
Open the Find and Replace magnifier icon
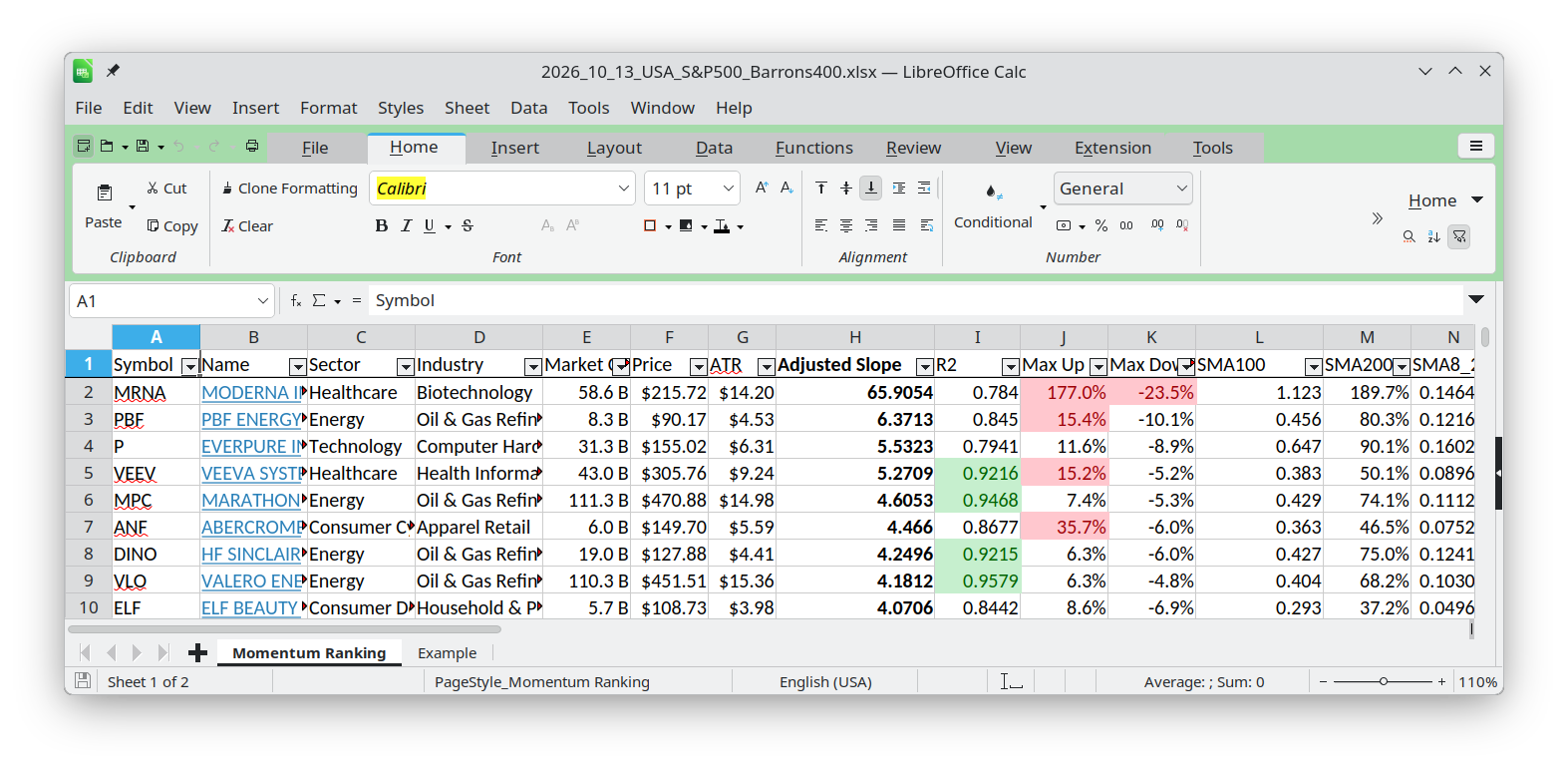point(1409,236)
